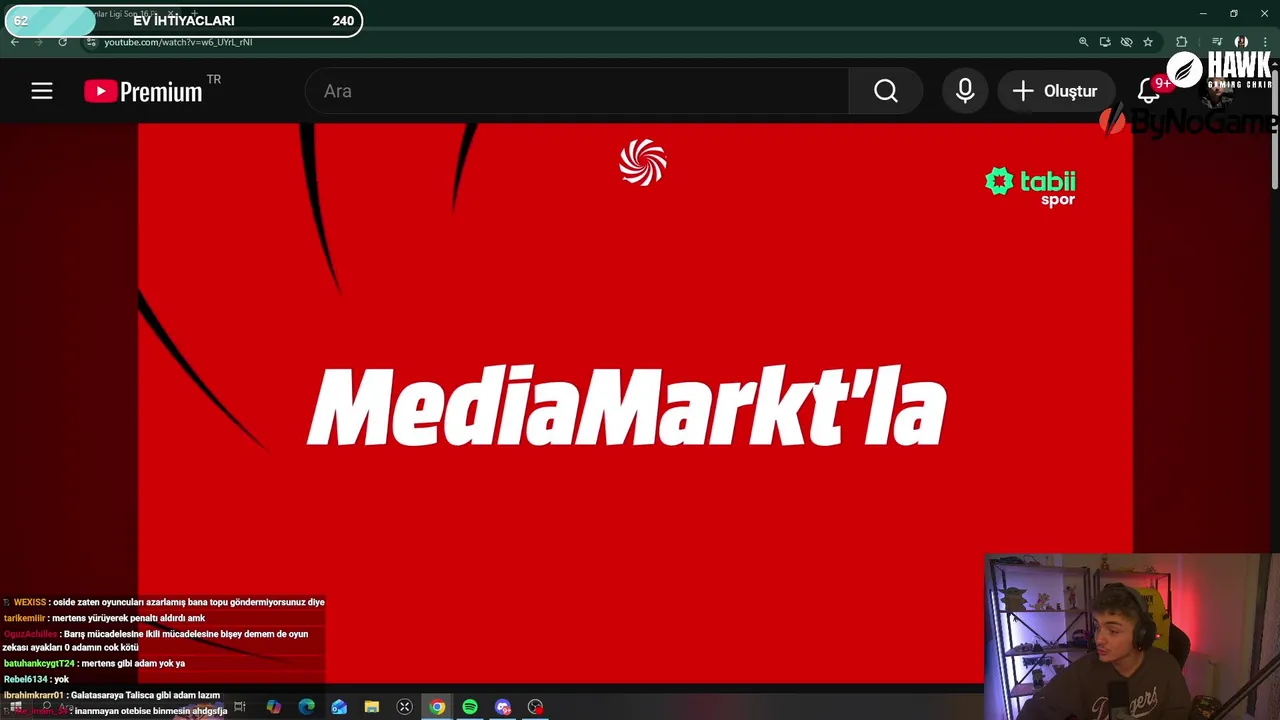Open Spotify from the taskbar
The width and height of the screenshot is (1280, 720).
(x=470, y=707)
